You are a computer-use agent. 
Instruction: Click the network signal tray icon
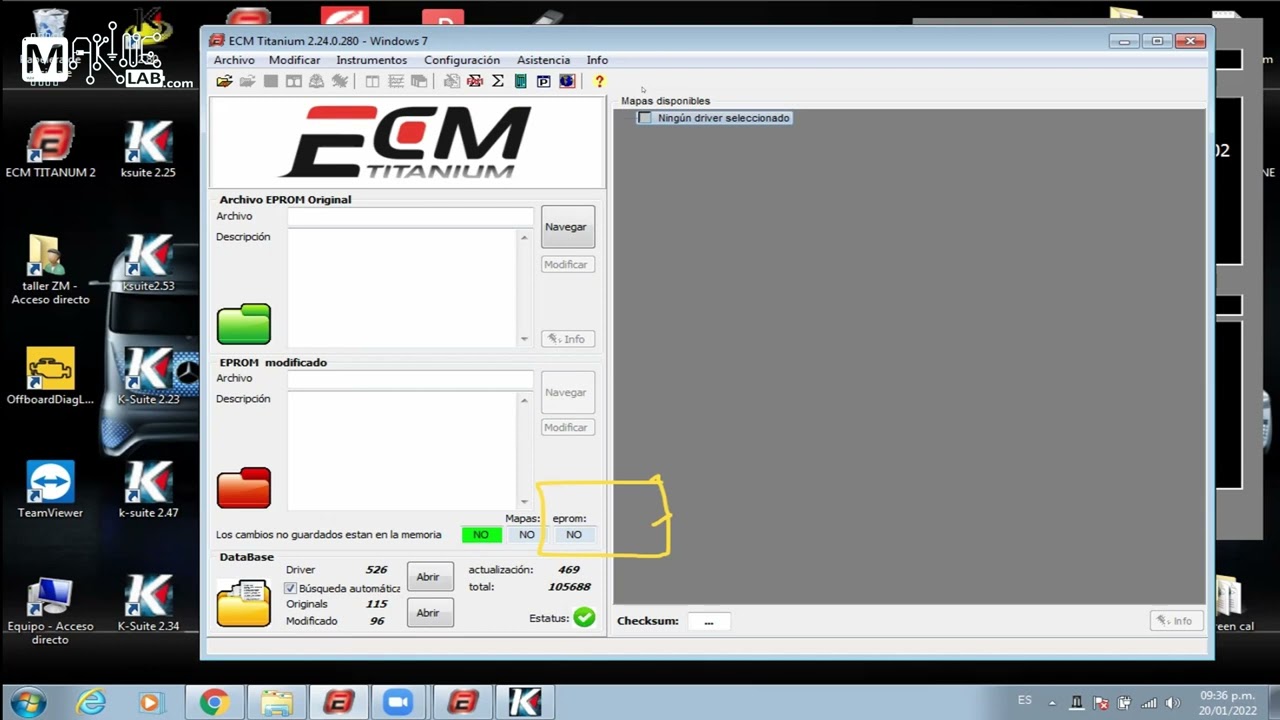(x=1149, y=702)
